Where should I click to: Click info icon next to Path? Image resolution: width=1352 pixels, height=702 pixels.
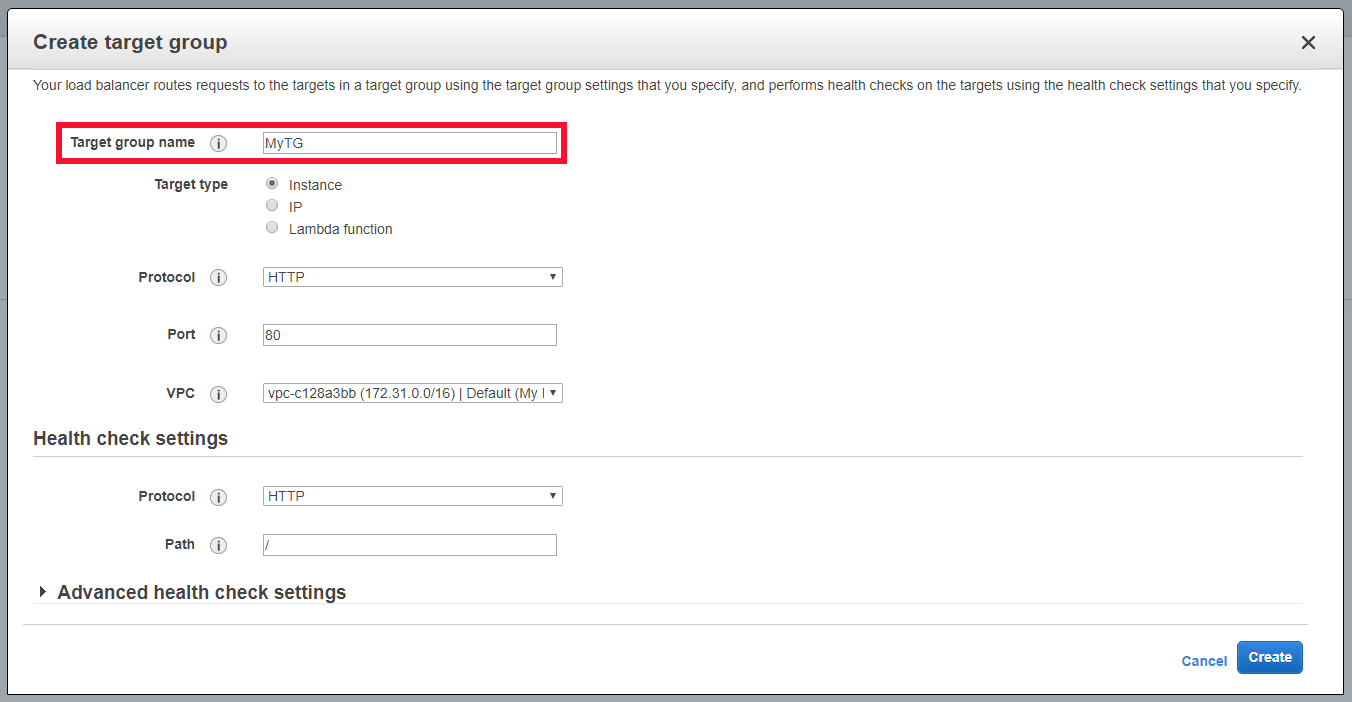(x=219, y=545)
